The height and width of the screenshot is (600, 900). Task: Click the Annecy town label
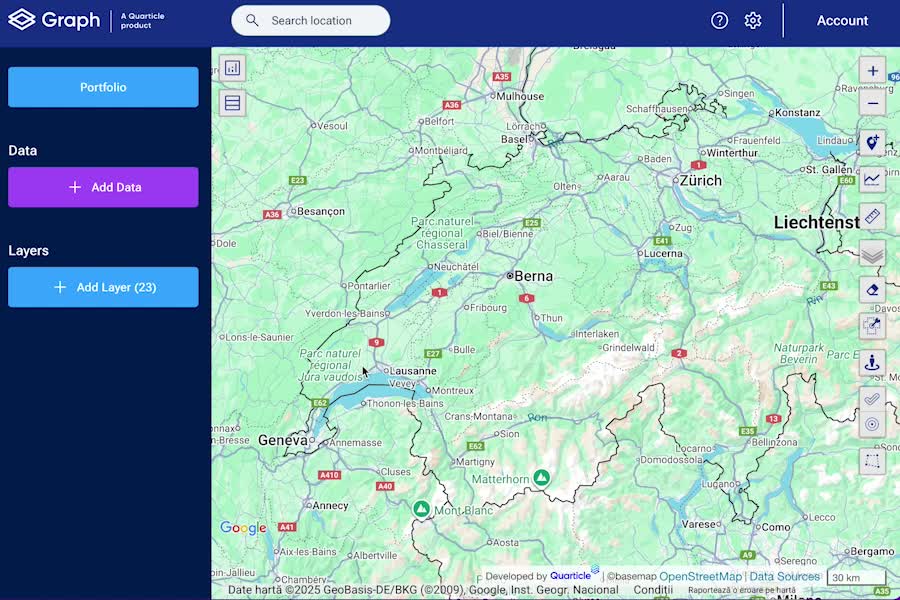(x=331, y=506)
